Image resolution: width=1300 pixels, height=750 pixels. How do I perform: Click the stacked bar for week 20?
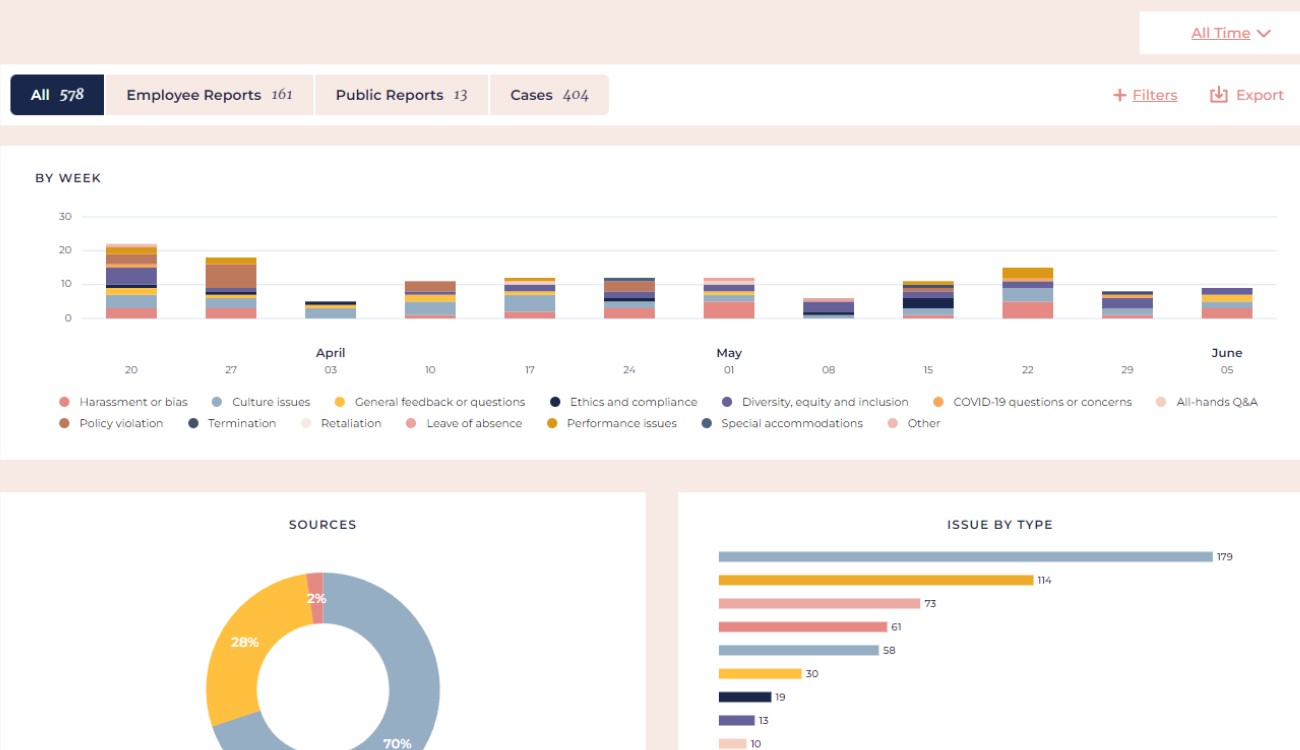[131, 281]
